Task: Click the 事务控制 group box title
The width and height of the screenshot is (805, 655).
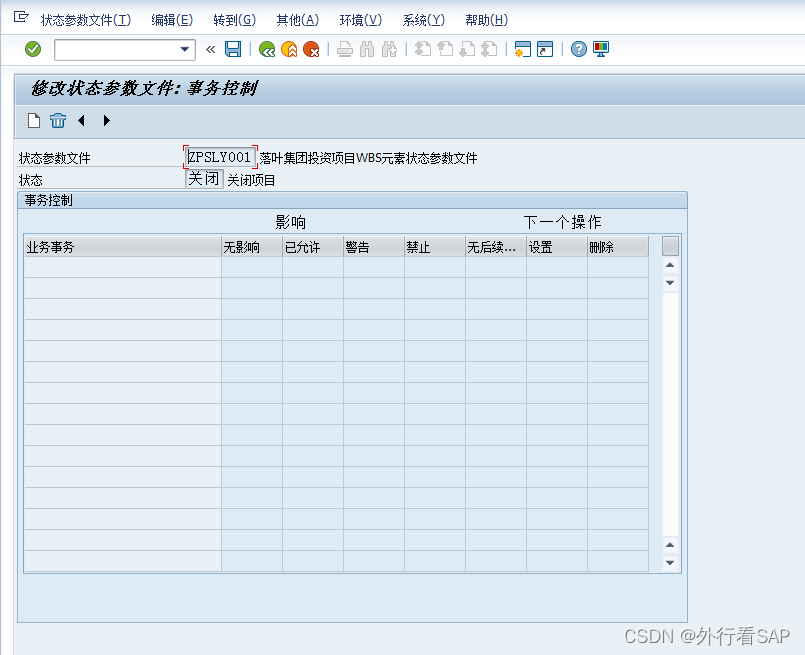Action: pos(48,200)
